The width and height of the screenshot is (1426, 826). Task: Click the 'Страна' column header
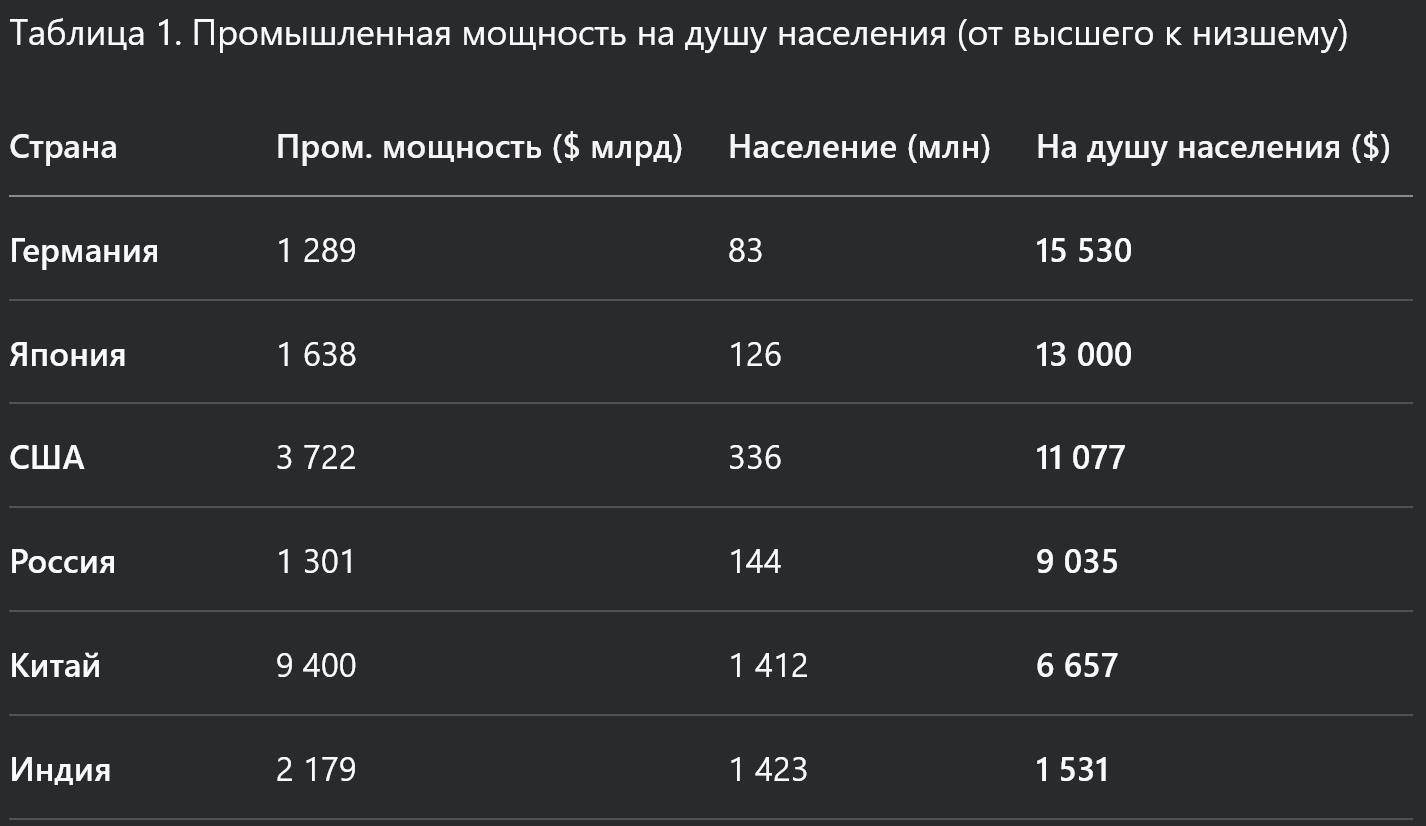point(63,147)
